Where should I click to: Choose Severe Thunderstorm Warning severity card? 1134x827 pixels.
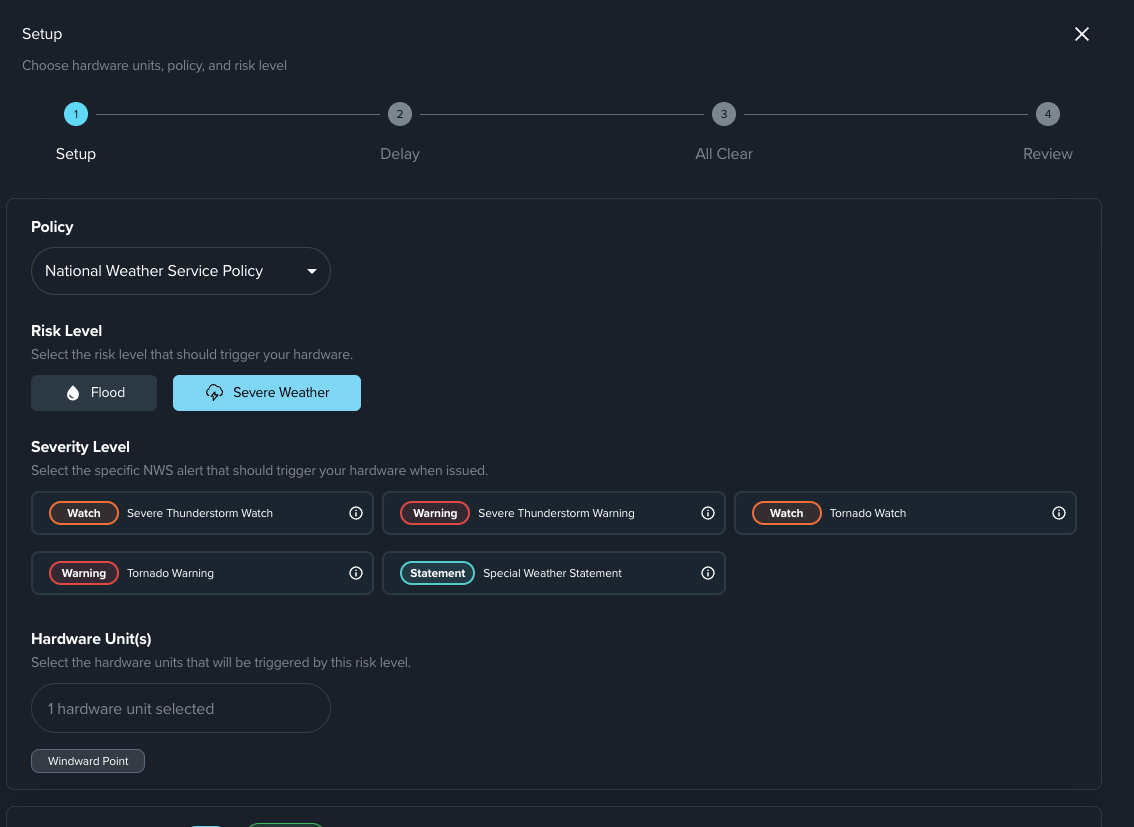coord(554,513)
